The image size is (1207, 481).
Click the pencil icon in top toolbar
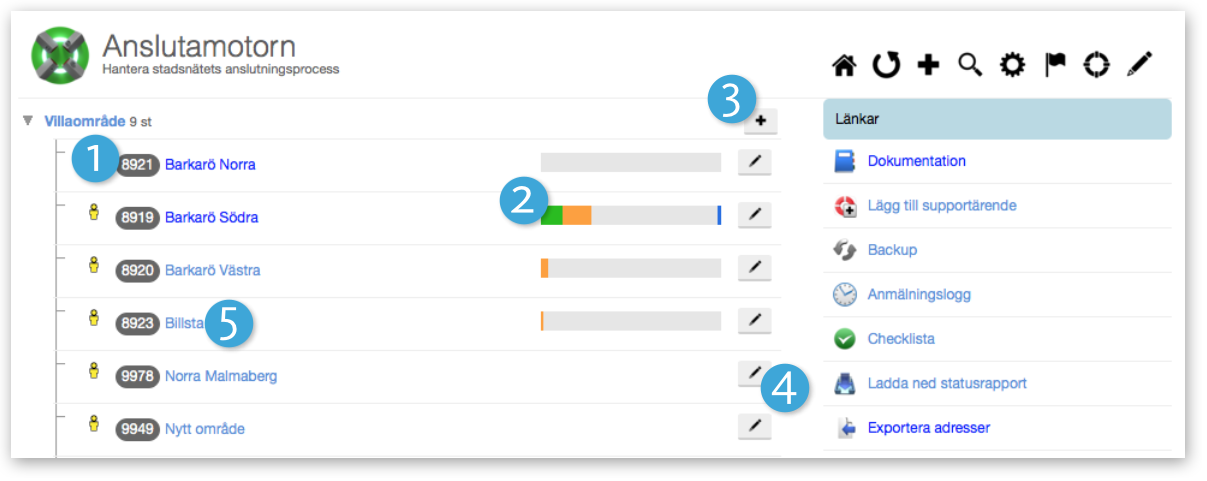(x=1139, y=66)
